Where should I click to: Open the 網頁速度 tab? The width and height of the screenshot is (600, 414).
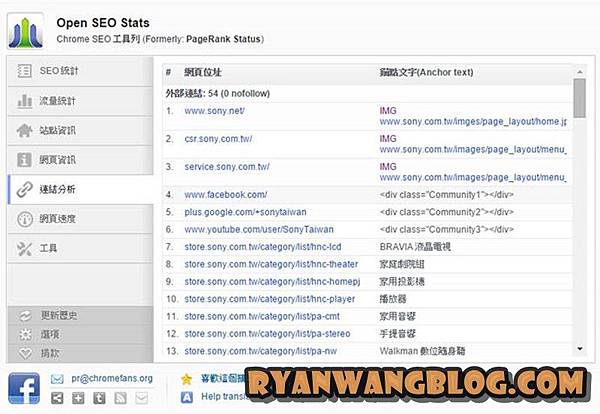tap(80, 219)
